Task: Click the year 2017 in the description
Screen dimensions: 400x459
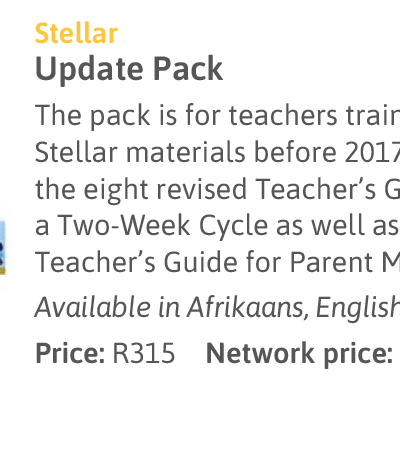Action: 372,152
